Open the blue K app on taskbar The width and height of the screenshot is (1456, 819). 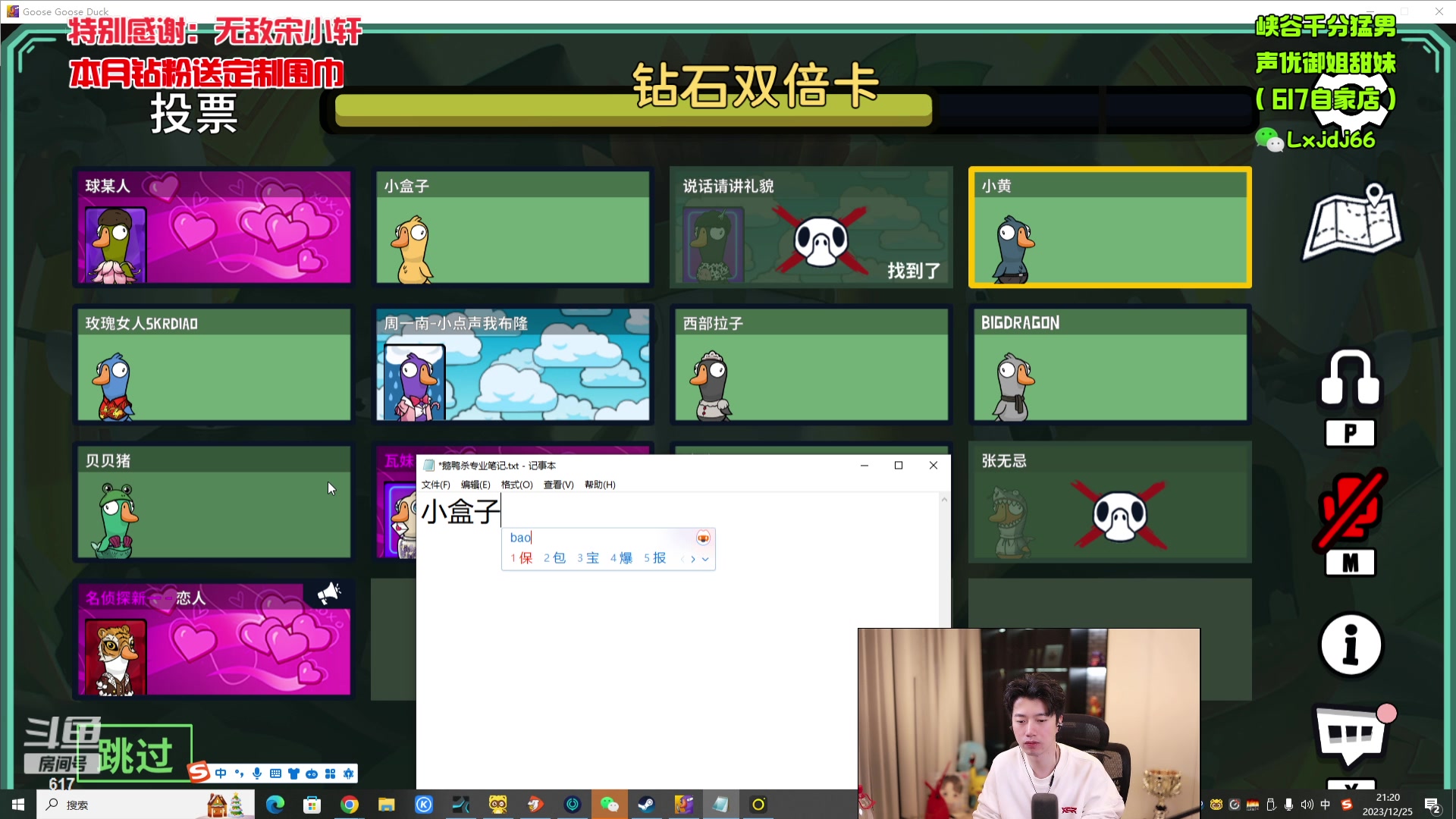pyautogui.click(x=424, y=805)
